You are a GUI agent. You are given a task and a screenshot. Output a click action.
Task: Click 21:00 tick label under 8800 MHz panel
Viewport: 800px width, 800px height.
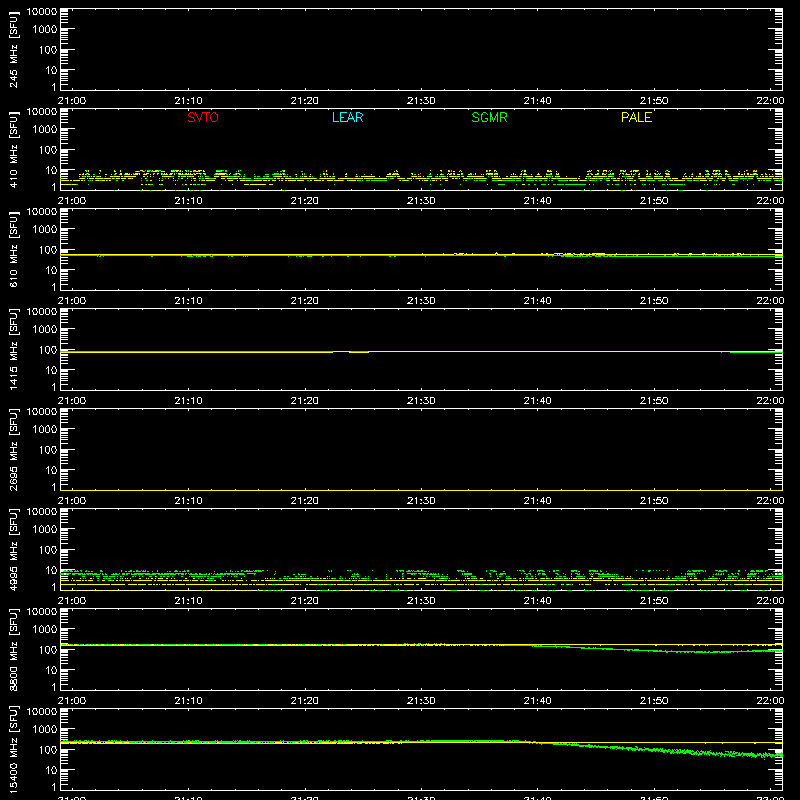coord(72,701)
